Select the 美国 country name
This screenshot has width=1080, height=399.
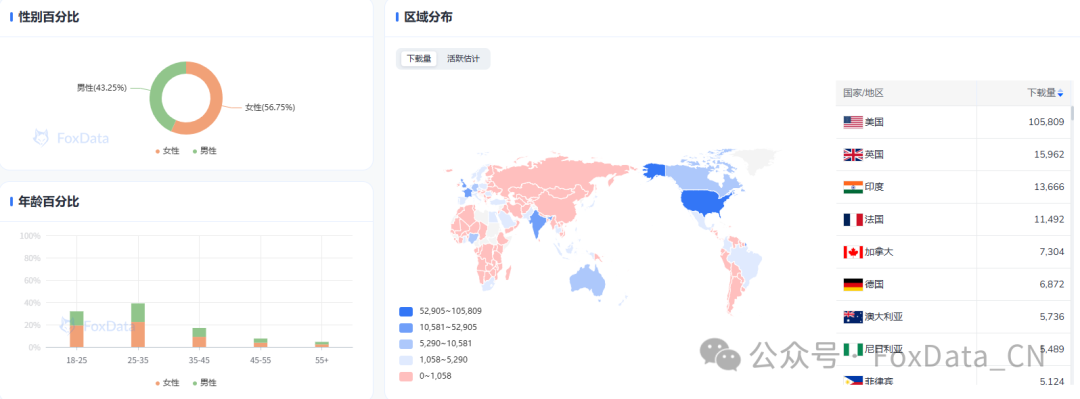click(874, 122)
